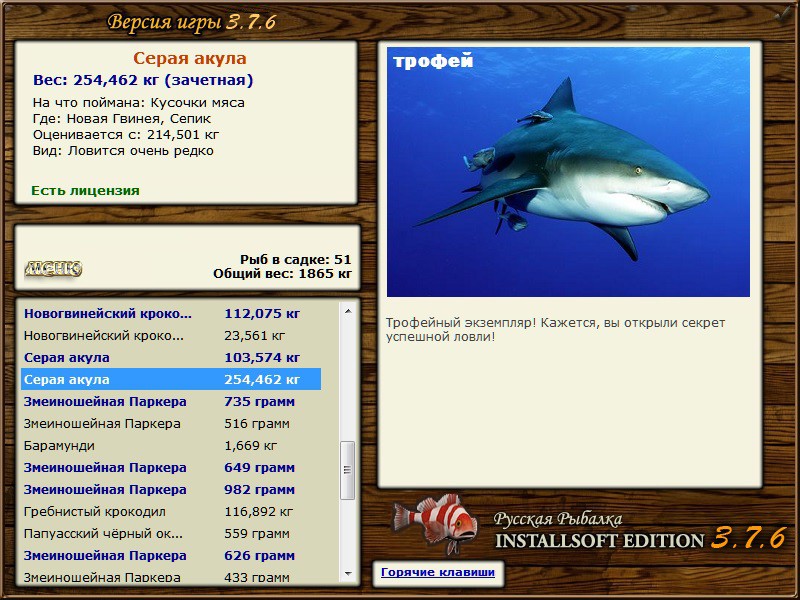Pick Гребнистый крокодил 116,892 кг
Viewport: 800px width, 600px height.
point(171,511)
